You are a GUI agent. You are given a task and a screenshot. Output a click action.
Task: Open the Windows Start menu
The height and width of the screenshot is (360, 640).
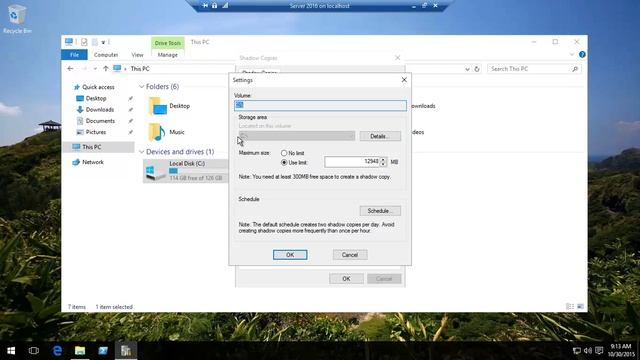point(11,351)
